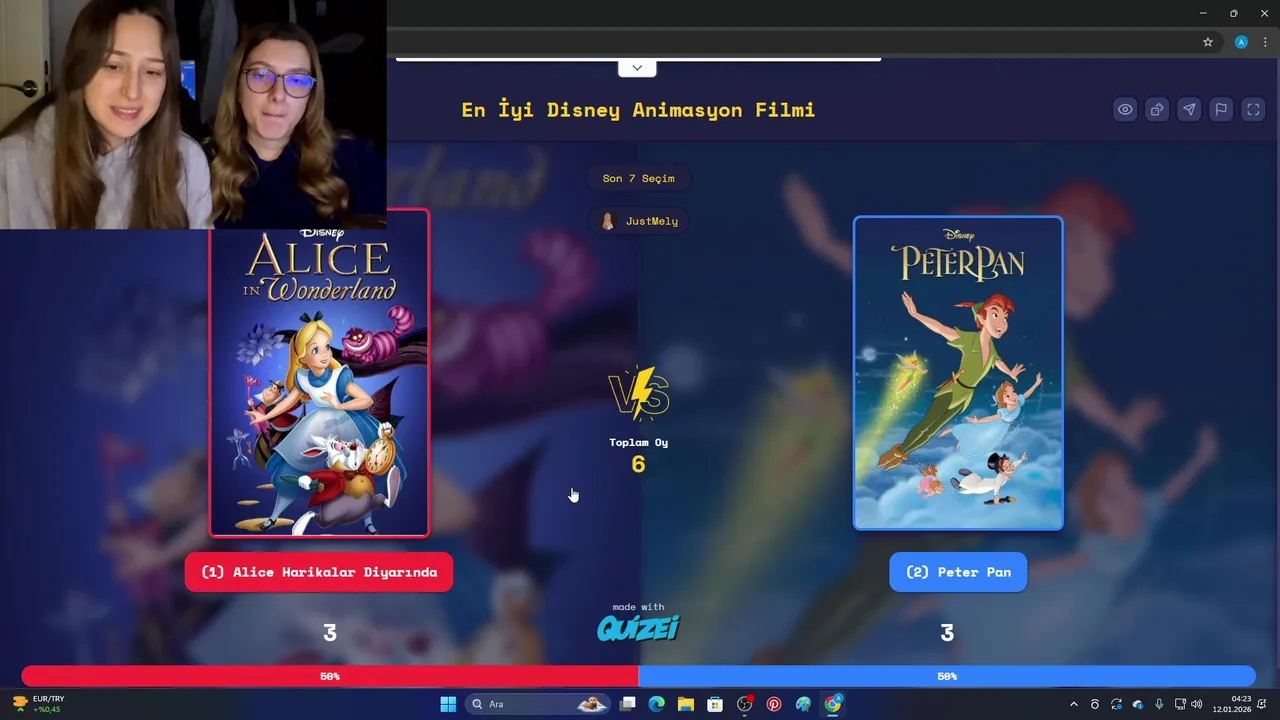Click the Alice in Wonderland poster
Image resolution: width=1280 pixels, height=720 pixels.
(x=319, y=372)
